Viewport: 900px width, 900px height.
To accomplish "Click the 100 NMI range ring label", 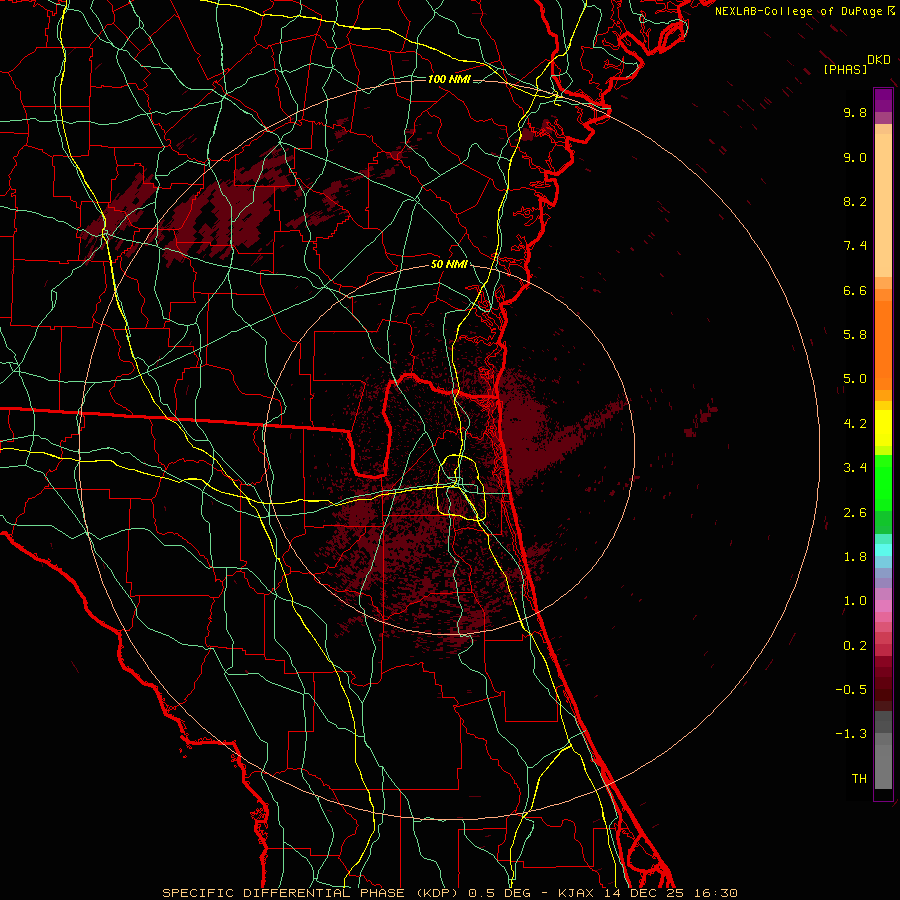I will 449,79.
